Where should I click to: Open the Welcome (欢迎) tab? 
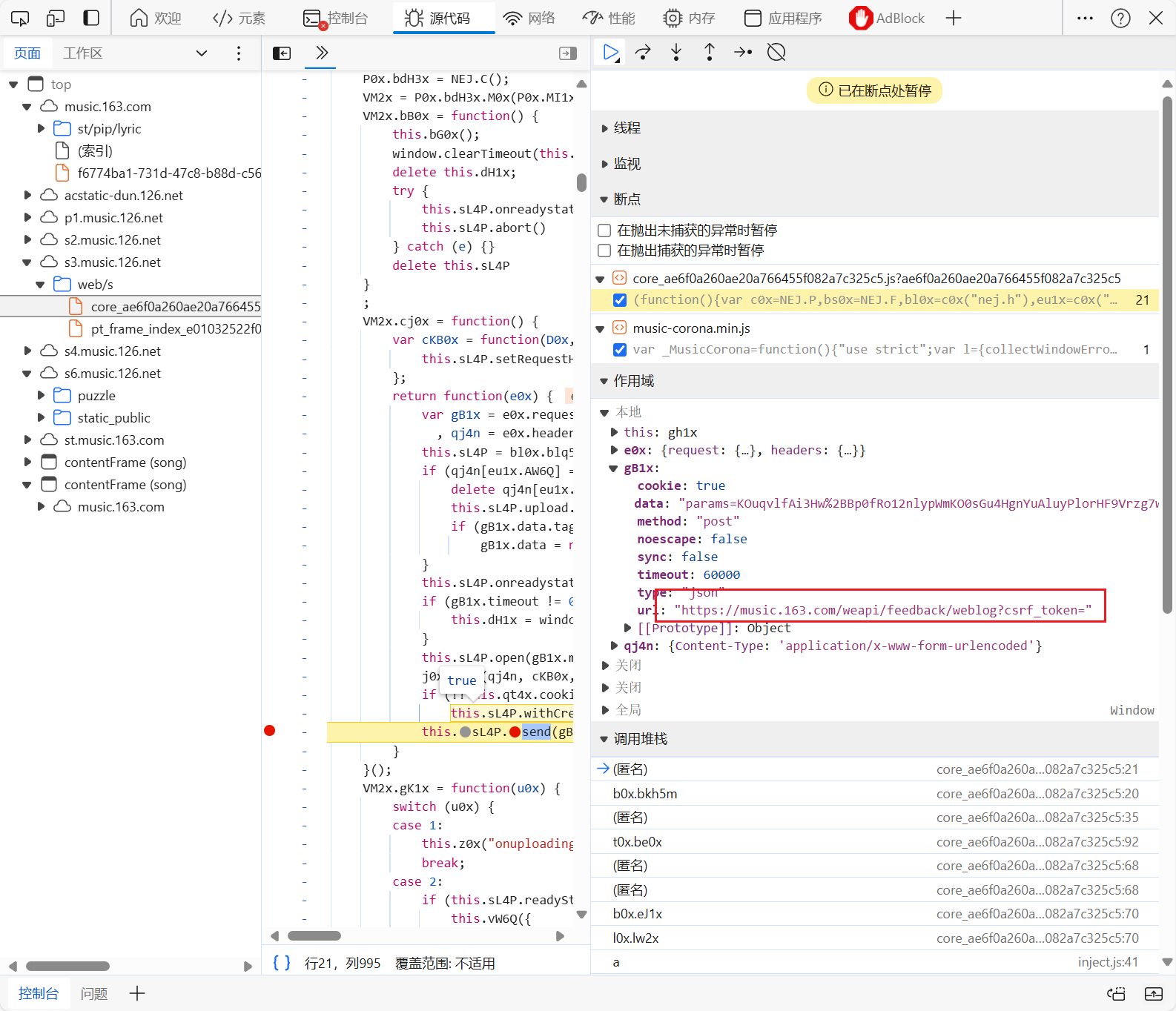tap(156, 18)
